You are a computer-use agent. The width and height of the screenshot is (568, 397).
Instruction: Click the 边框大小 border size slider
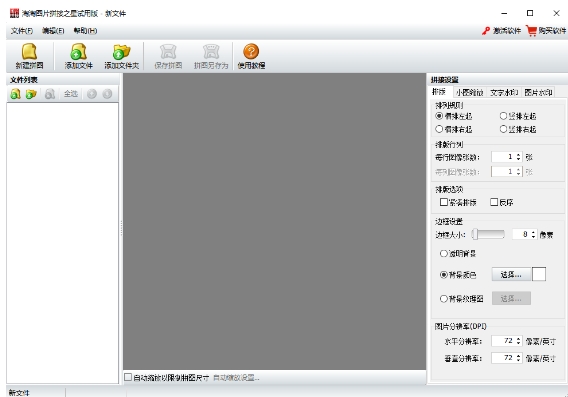pos(488,235)
